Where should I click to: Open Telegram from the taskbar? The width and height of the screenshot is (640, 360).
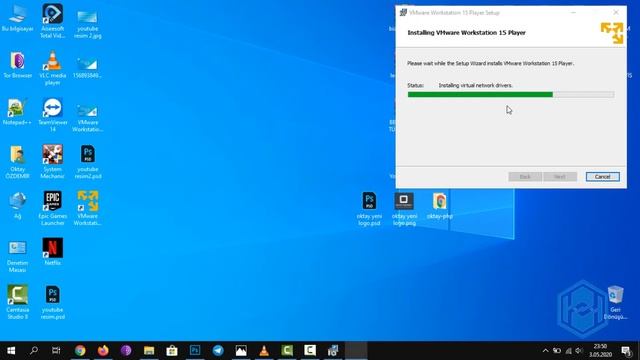[x=218, y=351]
